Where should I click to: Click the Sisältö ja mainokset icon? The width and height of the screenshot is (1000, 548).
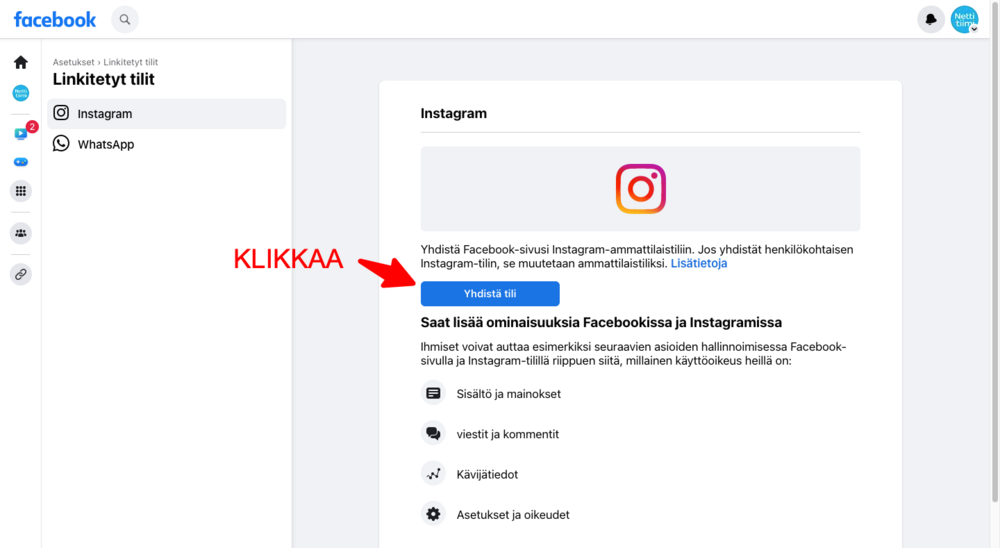point(433,393)
